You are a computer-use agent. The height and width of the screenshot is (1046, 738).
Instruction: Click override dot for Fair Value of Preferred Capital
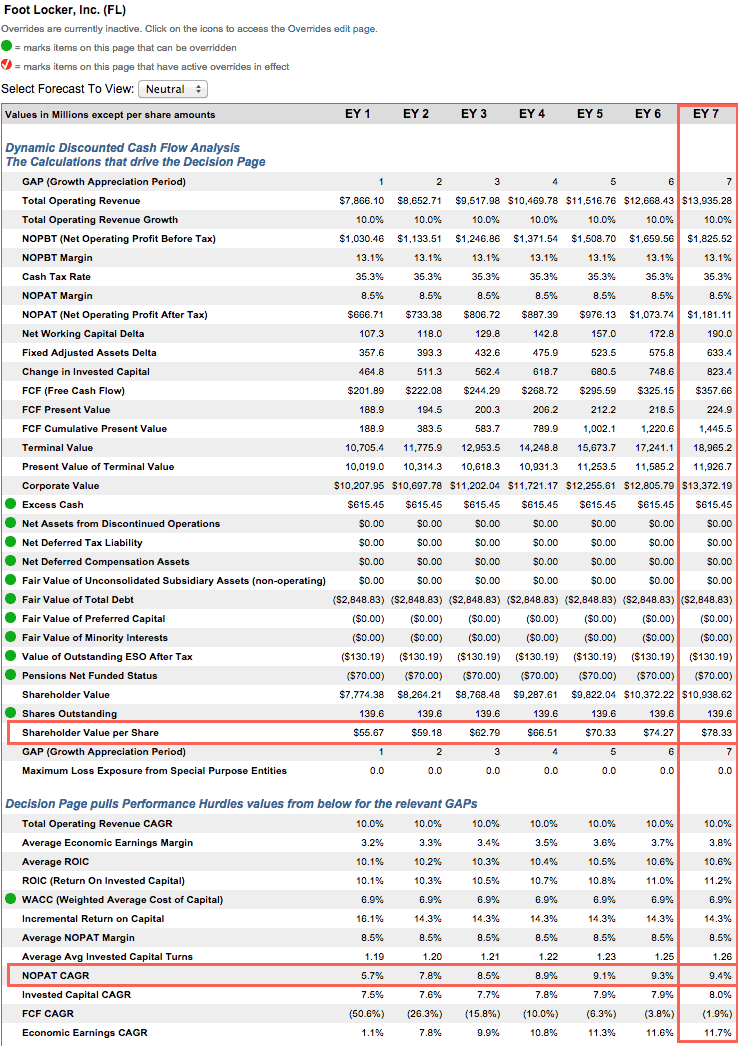(10, 618)
